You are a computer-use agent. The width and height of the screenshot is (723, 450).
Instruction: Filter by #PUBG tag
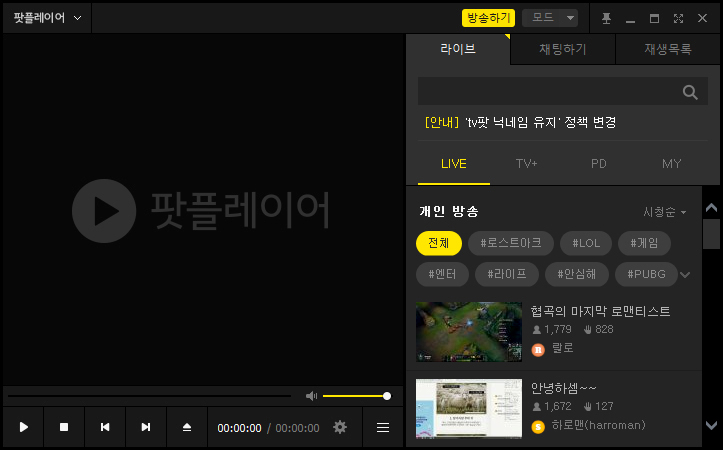(646, 274)
